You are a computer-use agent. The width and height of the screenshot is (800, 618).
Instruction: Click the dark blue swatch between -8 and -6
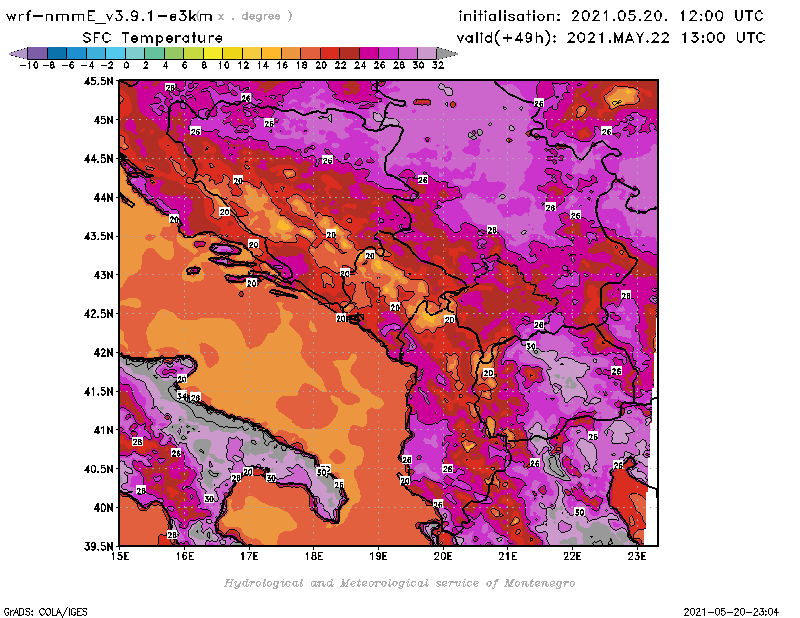pyautogui.click(x=57, y=53)
